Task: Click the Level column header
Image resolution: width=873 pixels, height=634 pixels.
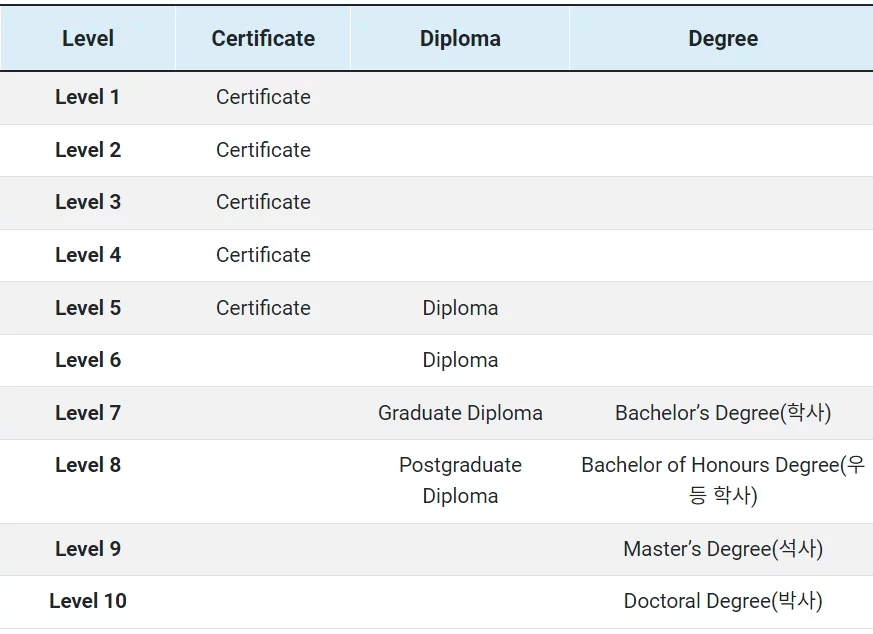Action: click(x=88, y=39)
